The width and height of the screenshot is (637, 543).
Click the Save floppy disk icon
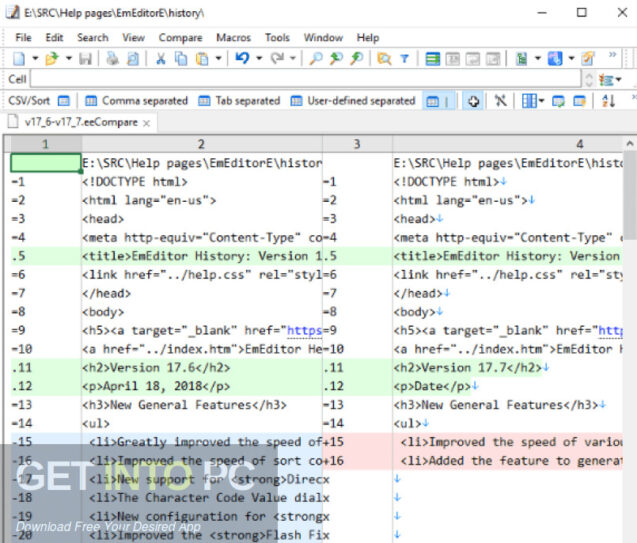[x=85, y=59]
